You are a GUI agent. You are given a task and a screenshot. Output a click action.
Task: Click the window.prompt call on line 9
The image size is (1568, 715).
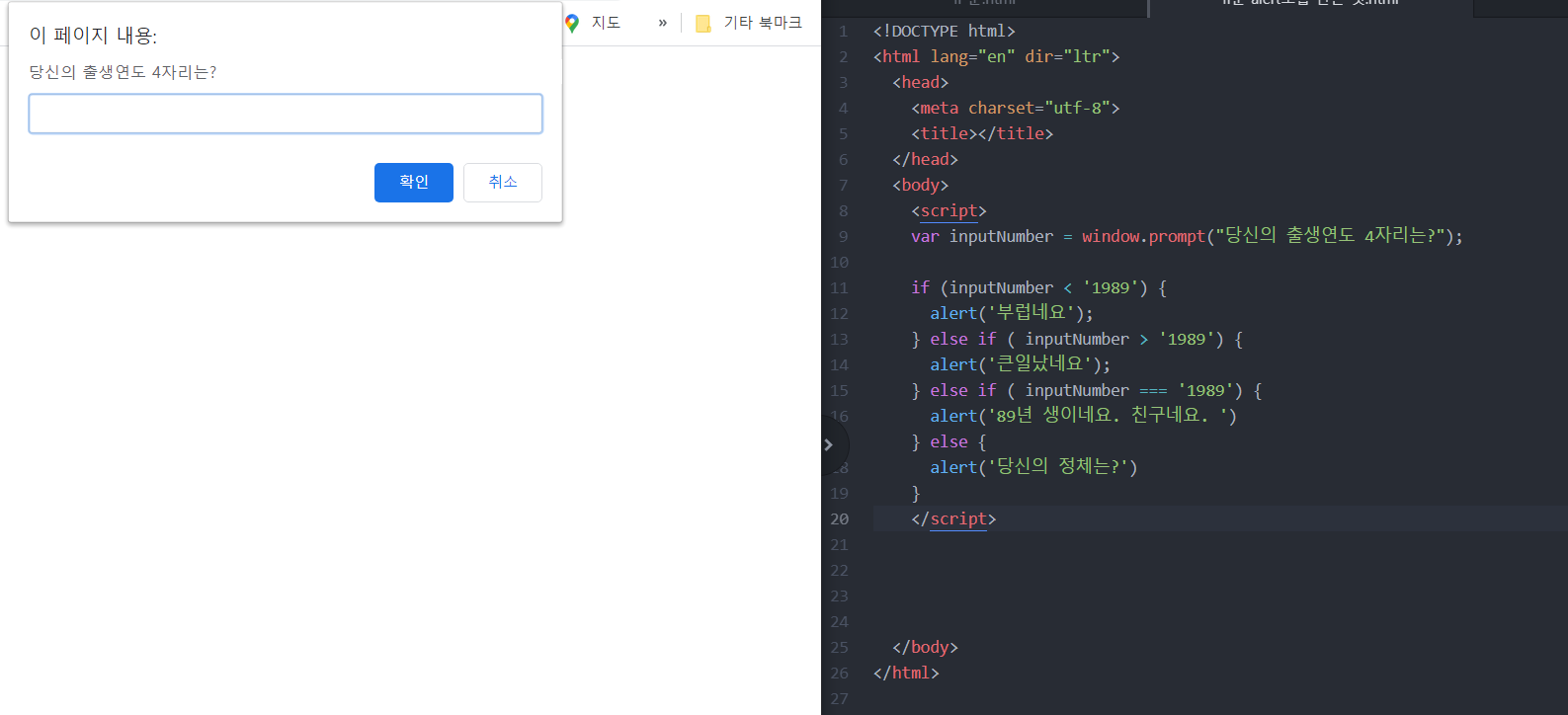1272,236
